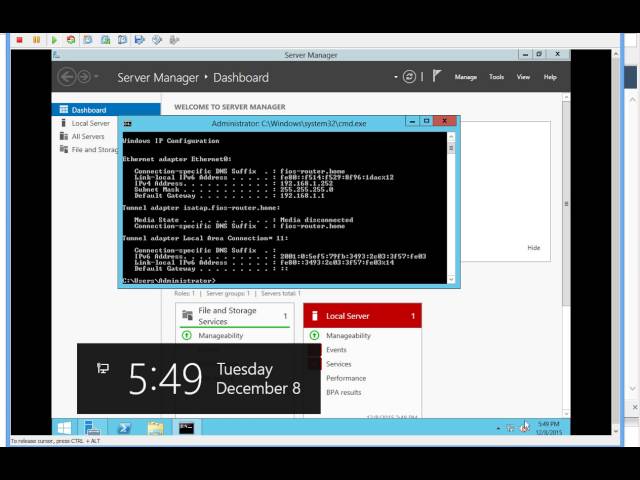
Task: Click the outer VM console scrollbar down arrow
Action: pyautogui.click(x=616, y=431)
